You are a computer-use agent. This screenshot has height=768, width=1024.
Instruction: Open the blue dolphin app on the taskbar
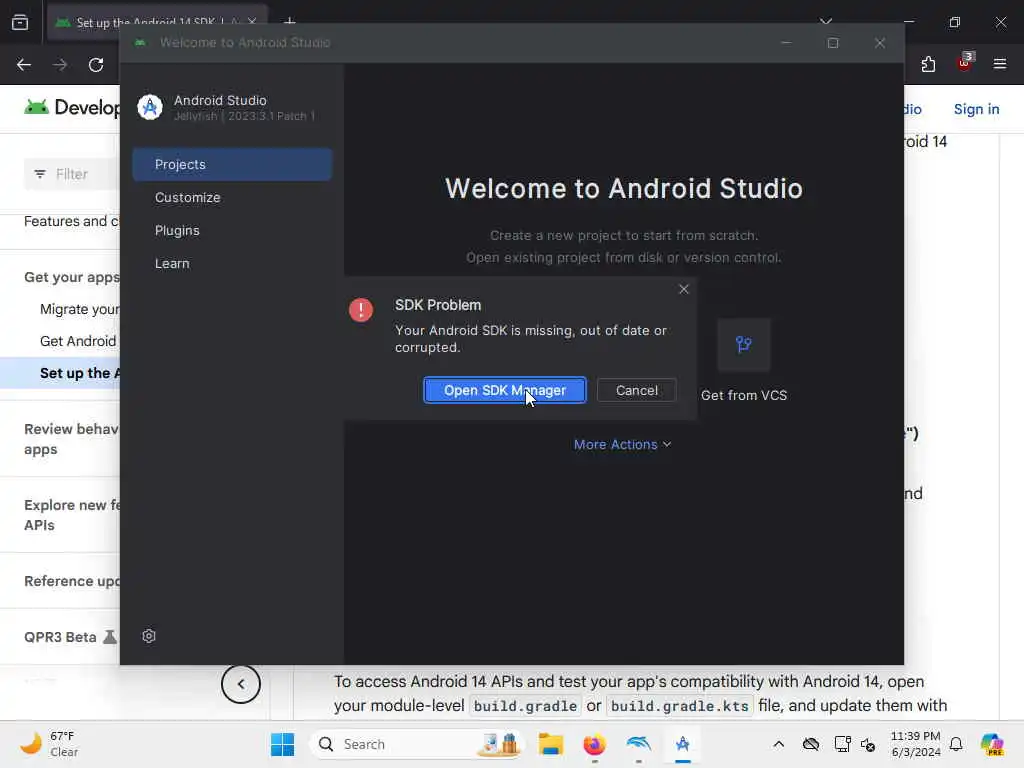[x=638, y=744]
